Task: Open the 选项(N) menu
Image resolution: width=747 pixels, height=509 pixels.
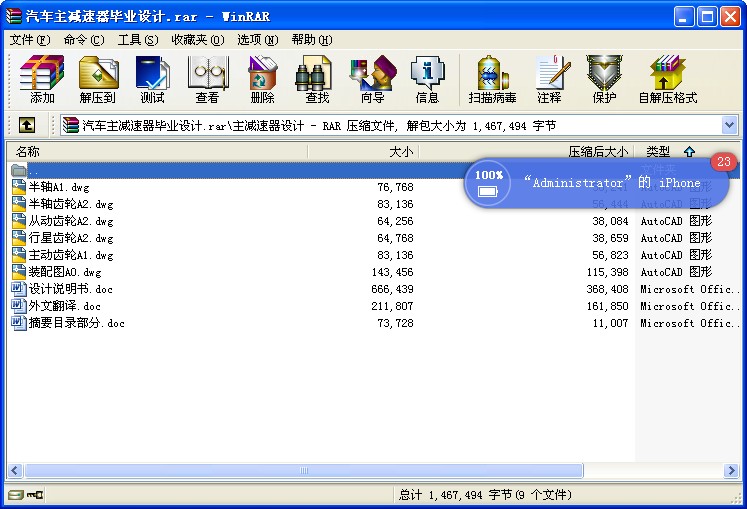Action: [x=258, y=40]
